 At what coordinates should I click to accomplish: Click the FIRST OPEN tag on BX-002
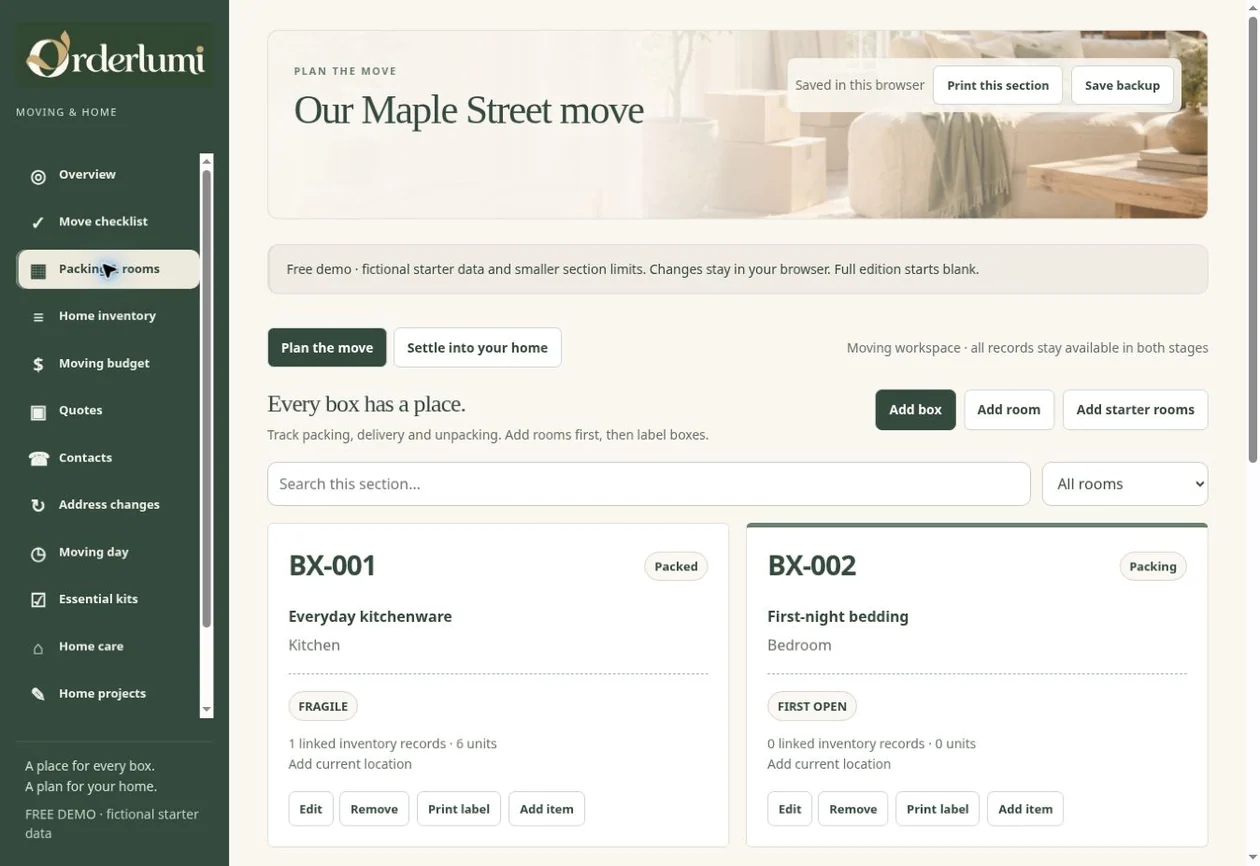812,706
